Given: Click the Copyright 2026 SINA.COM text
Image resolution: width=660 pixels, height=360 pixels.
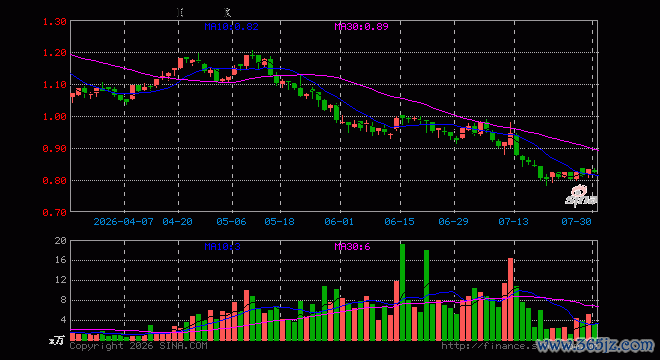Looking at the screenshot, I should pyautogui.click(x=138, y=346).
